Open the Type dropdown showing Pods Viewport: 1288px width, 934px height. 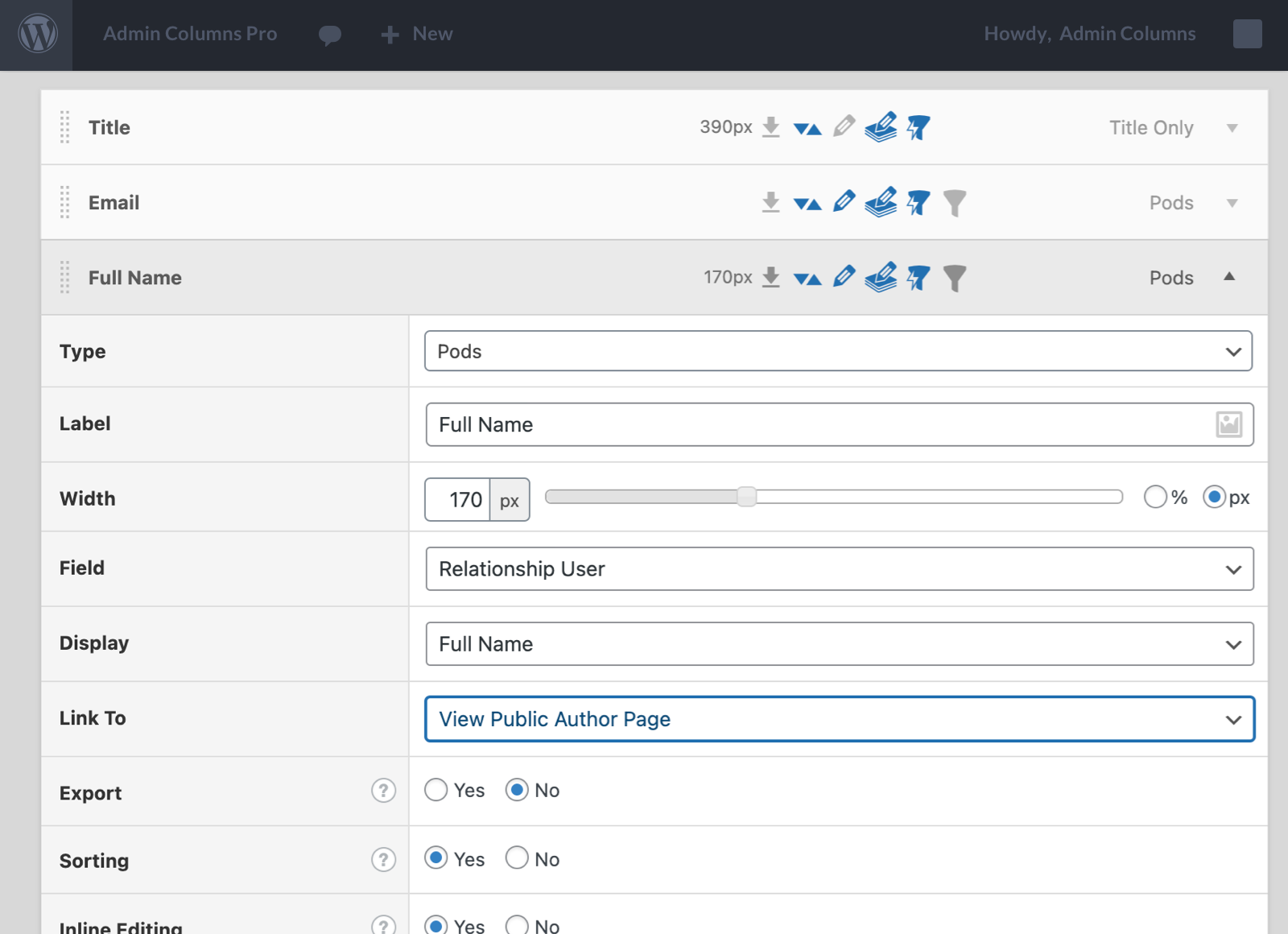pyautogui.click(x=838, y=351)
